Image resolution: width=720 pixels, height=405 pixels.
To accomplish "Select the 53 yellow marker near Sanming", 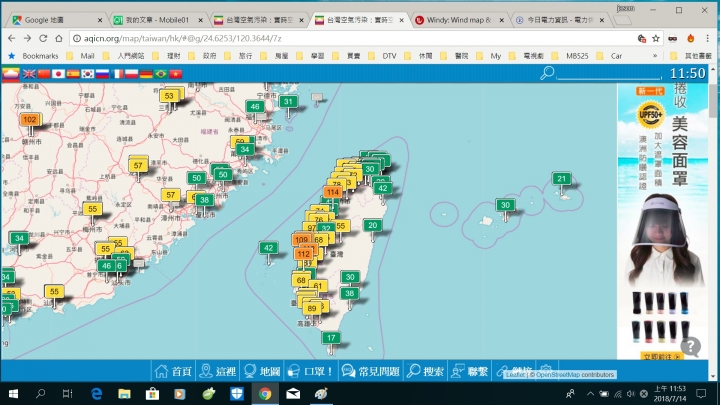I will (169, 96).
